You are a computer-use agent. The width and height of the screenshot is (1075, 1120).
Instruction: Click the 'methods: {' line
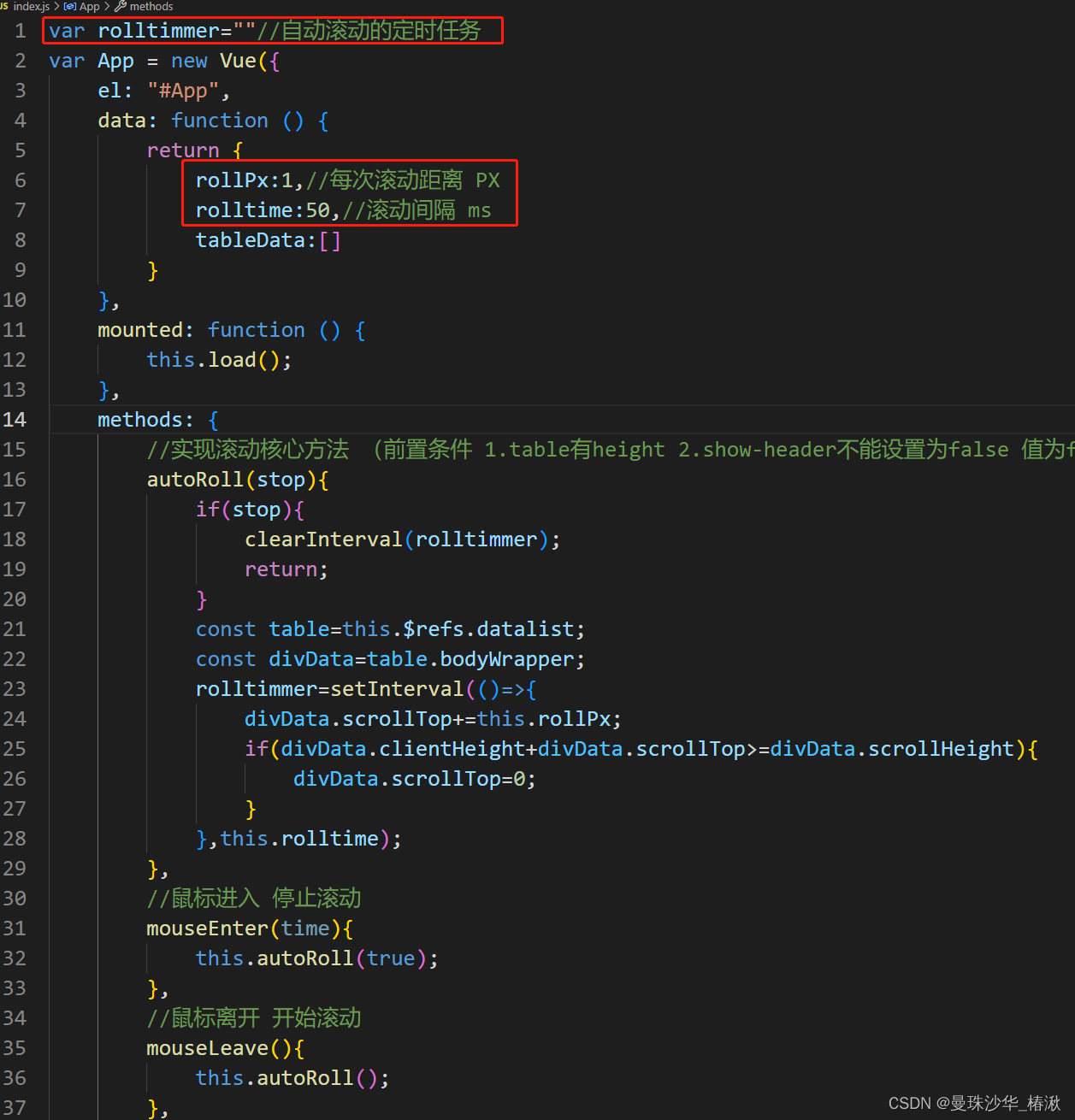click(158, 420)
